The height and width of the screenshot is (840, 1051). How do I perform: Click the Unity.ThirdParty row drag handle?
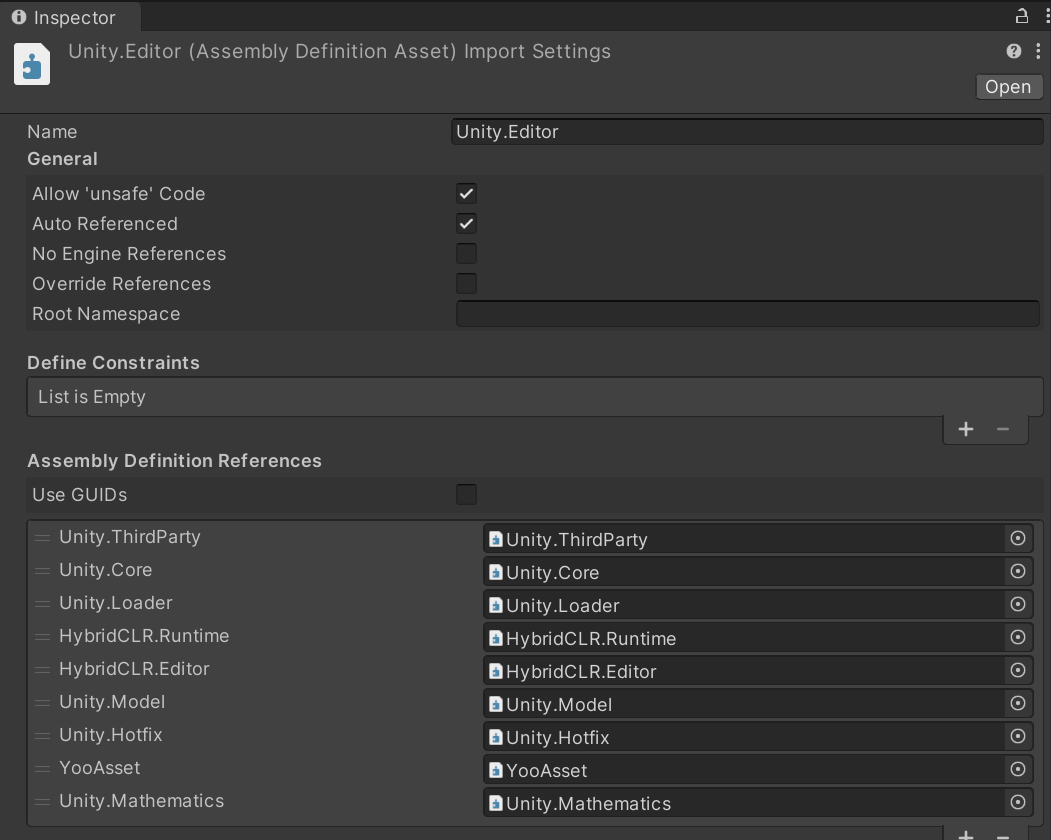42,538
